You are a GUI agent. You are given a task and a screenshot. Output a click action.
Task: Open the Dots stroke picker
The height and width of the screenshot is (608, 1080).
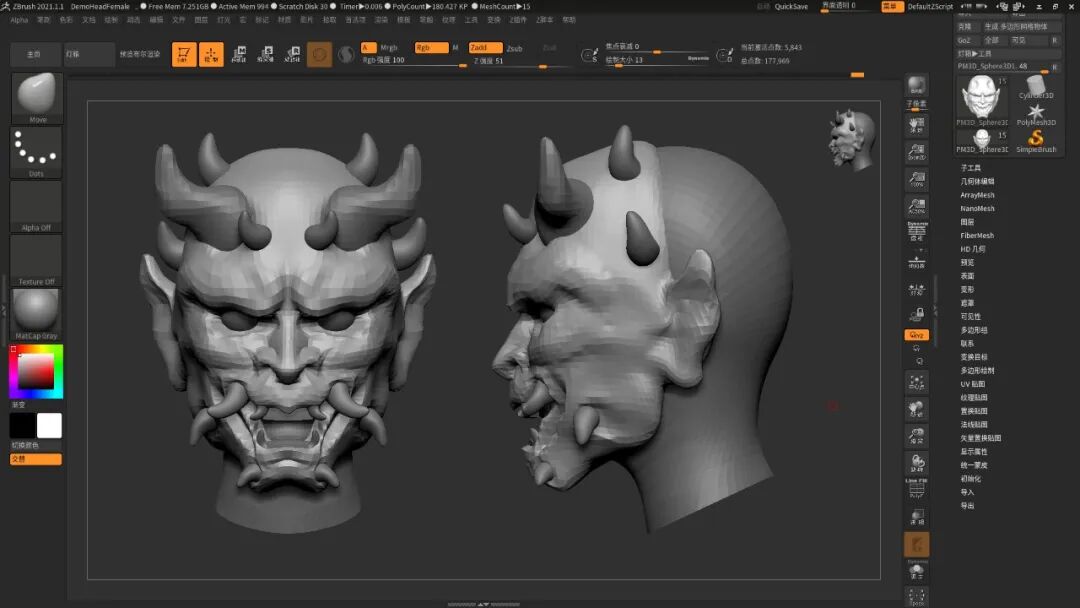click(37, 151)
